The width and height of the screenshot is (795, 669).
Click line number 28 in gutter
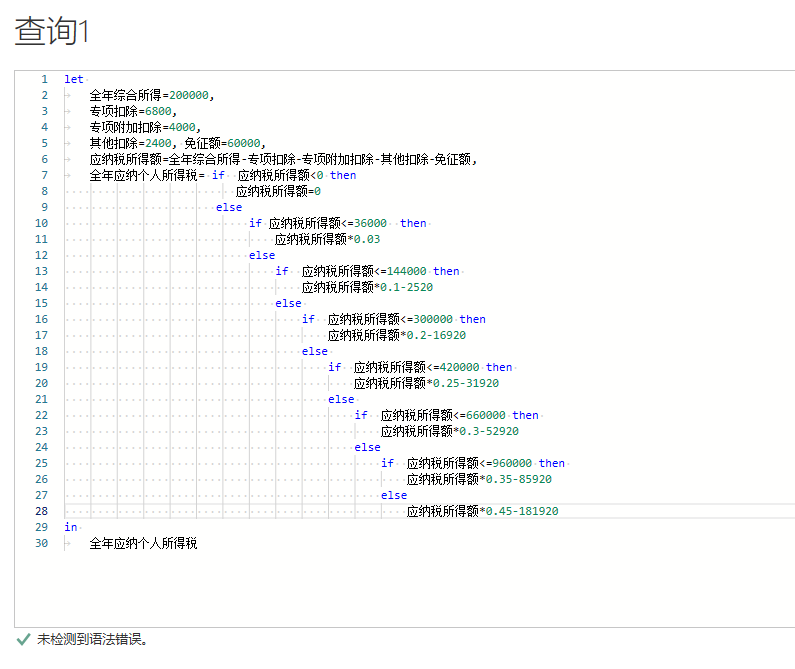tap(42, 511)
